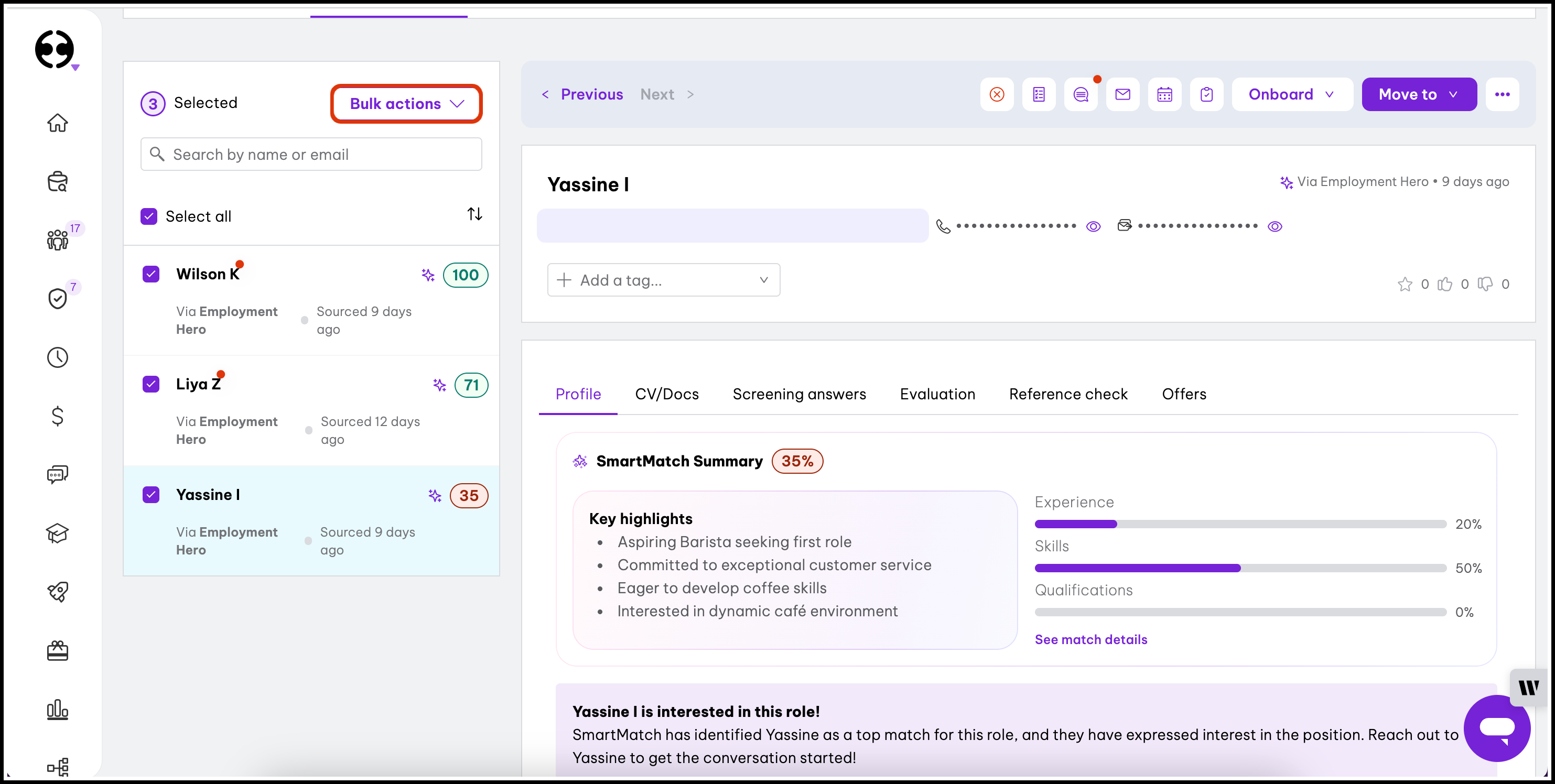Expand the Move to dropdown

[x=1419, y=94]
